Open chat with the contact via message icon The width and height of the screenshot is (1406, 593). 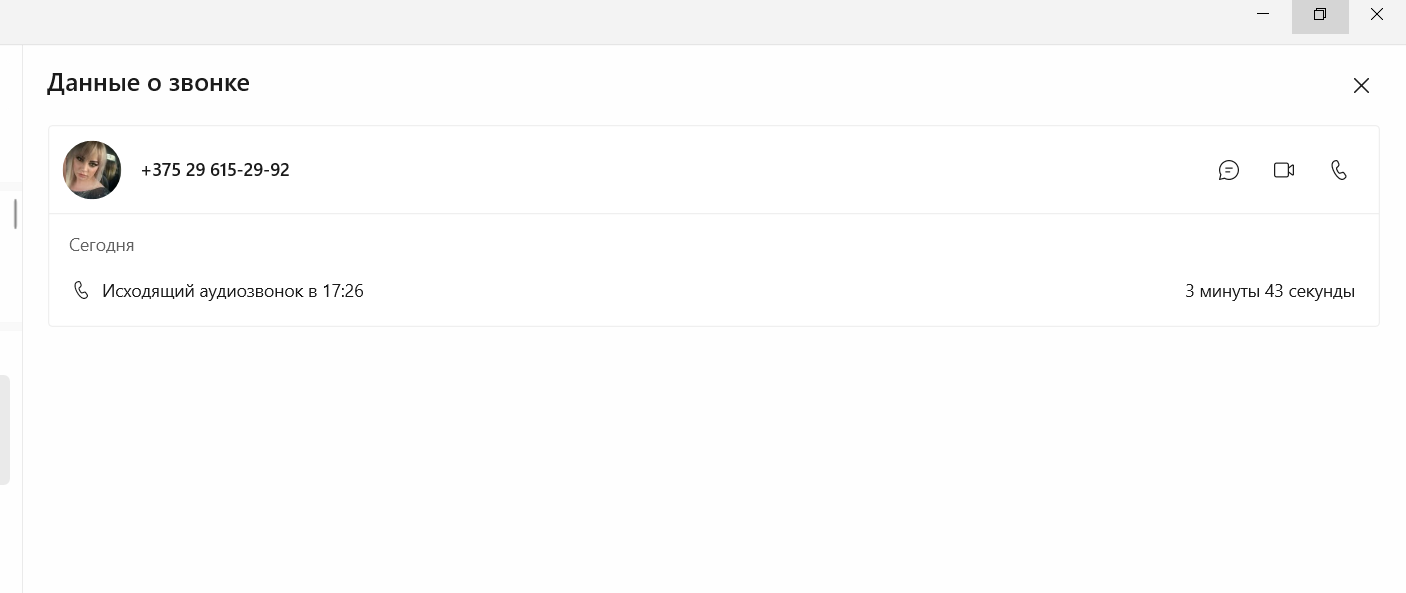1228,170
